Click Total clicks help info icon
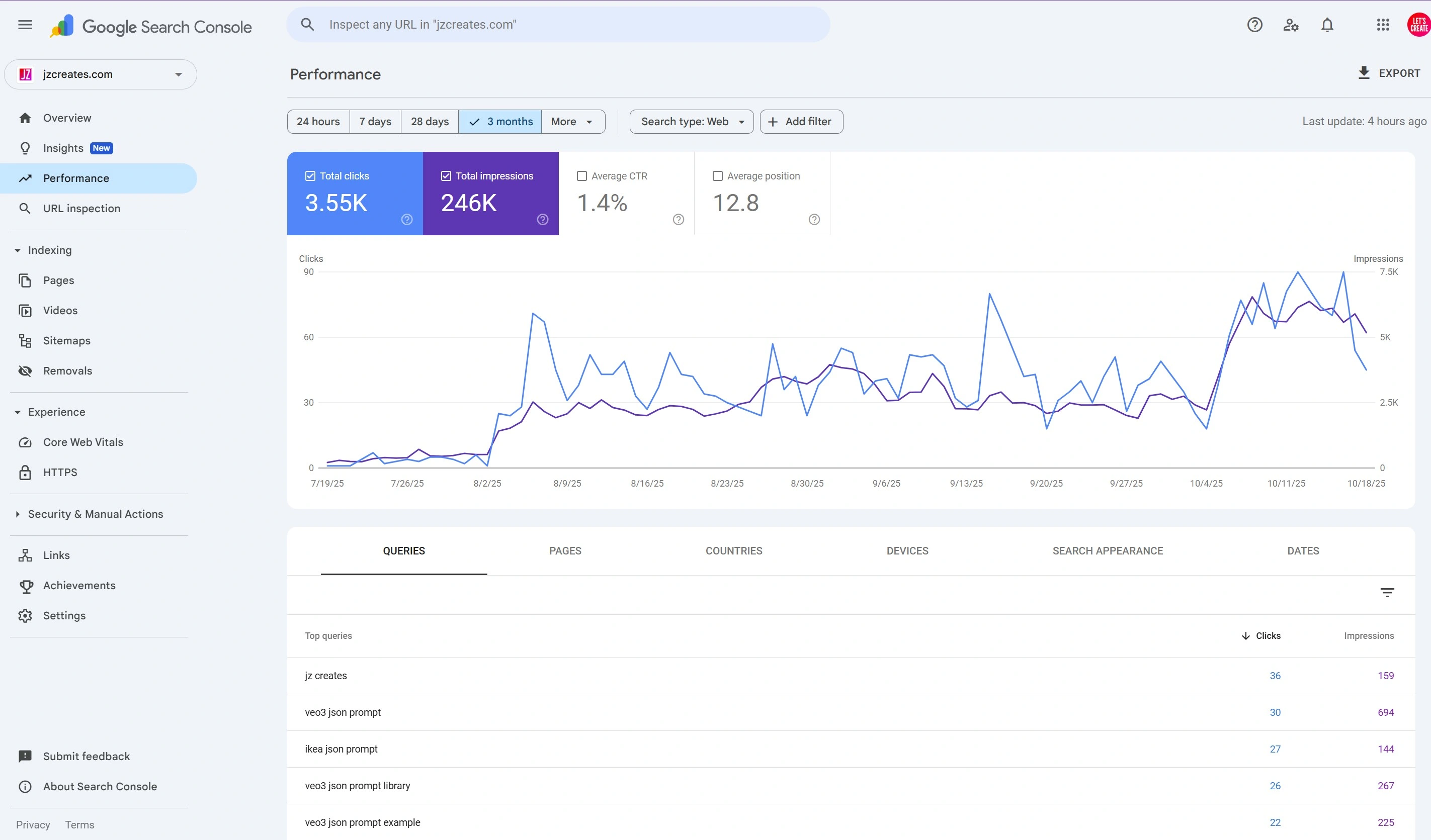The image size is (1431, 840). point(406,220)
